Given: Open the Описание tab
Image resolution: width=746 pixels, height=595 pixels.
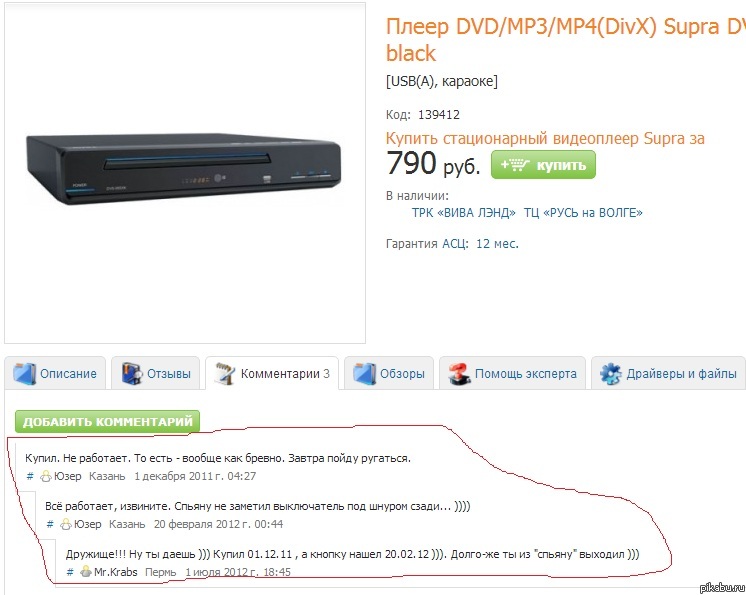Looking at the screenshot, I should point(55,373).
